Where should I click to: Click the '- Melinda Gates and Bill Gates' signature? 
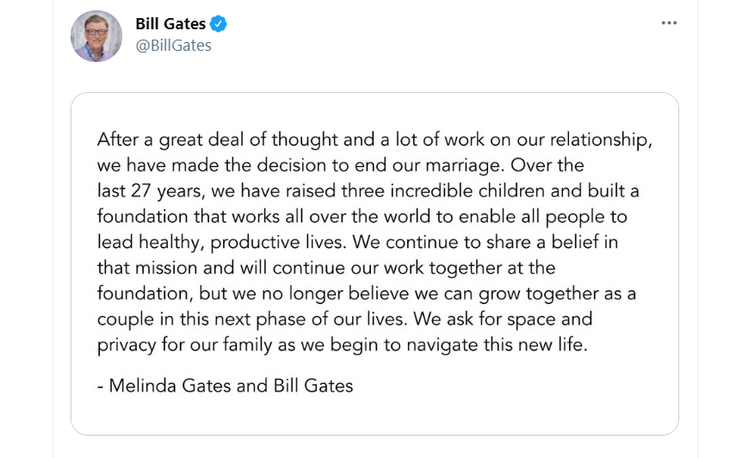coord(225,385)
